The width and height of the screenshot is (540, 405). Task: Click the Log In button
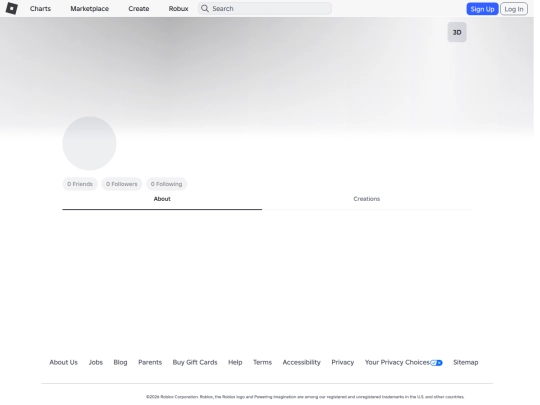click(514, 9)
